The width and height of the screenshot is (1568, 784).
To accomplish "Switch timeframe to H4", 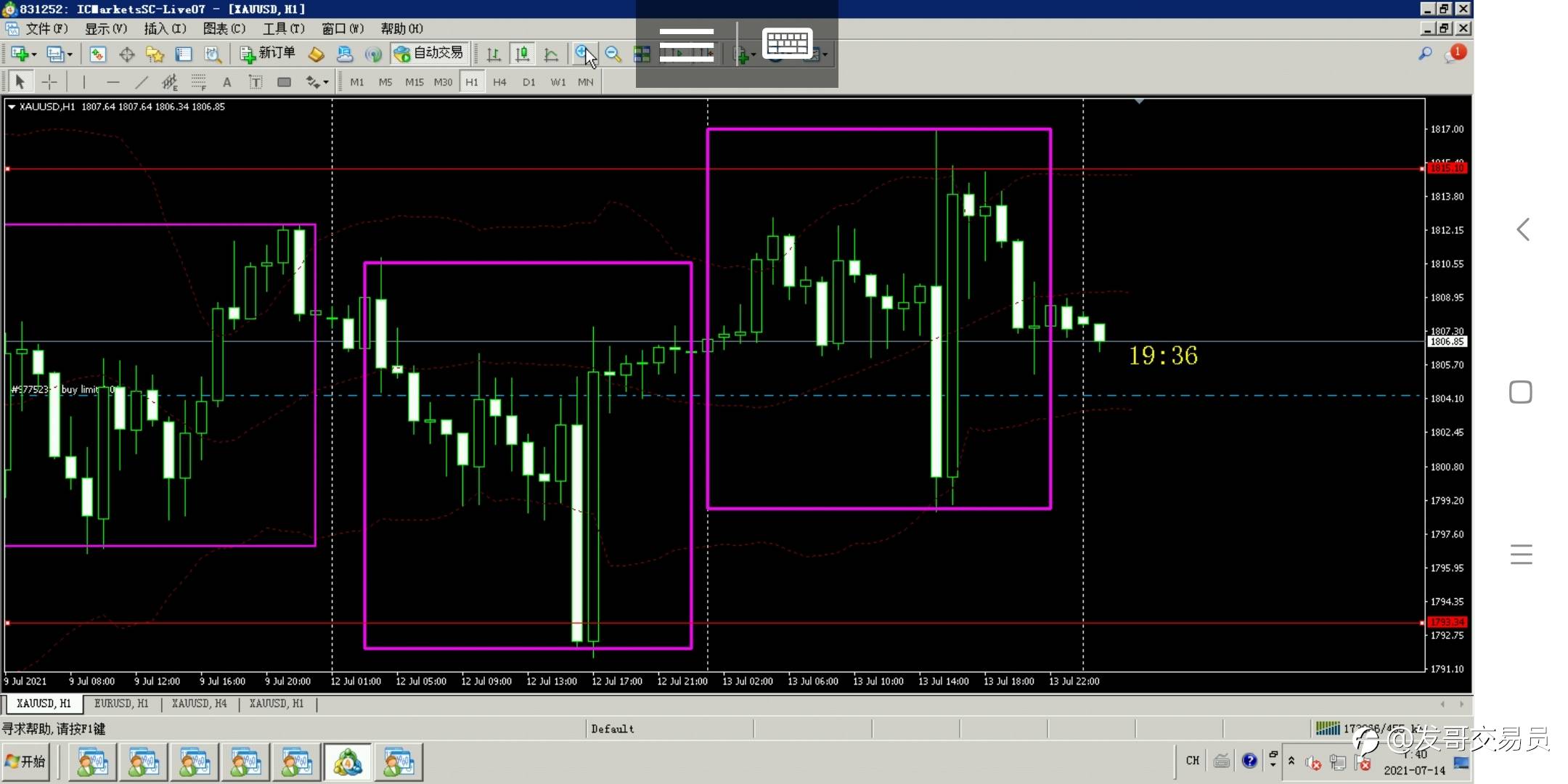I will [499, 82].
